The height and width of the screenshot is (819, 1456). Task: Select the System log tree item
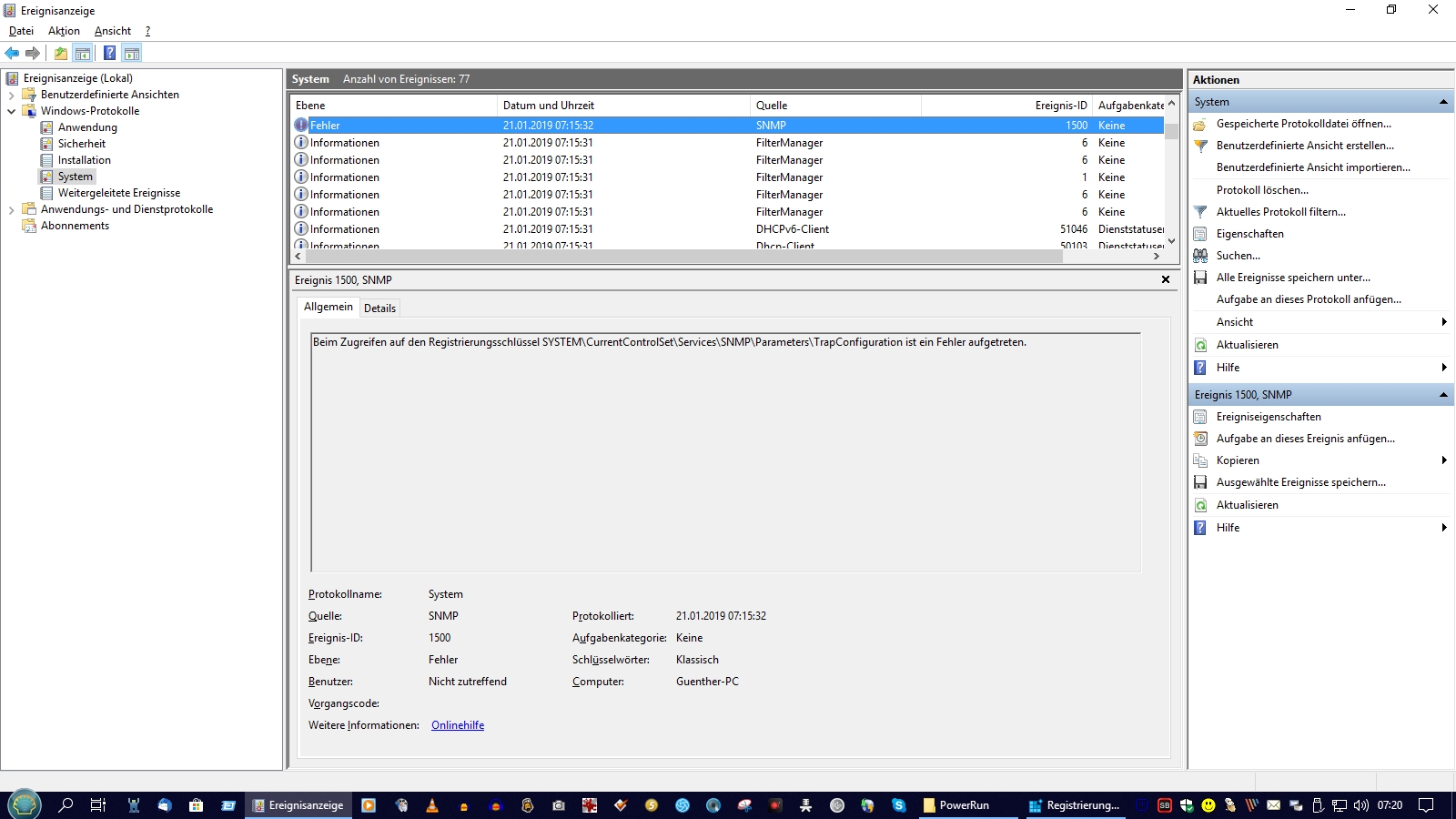75,177
